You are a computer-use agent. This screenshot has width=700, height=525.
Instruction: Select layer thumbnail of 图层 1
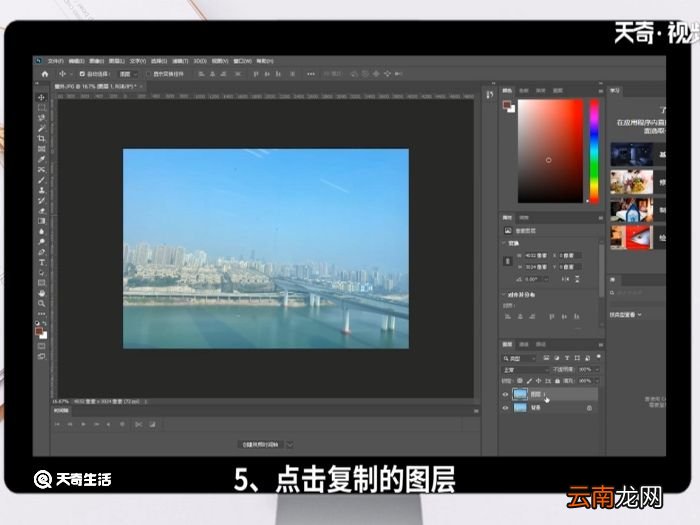tap(520, 394)
